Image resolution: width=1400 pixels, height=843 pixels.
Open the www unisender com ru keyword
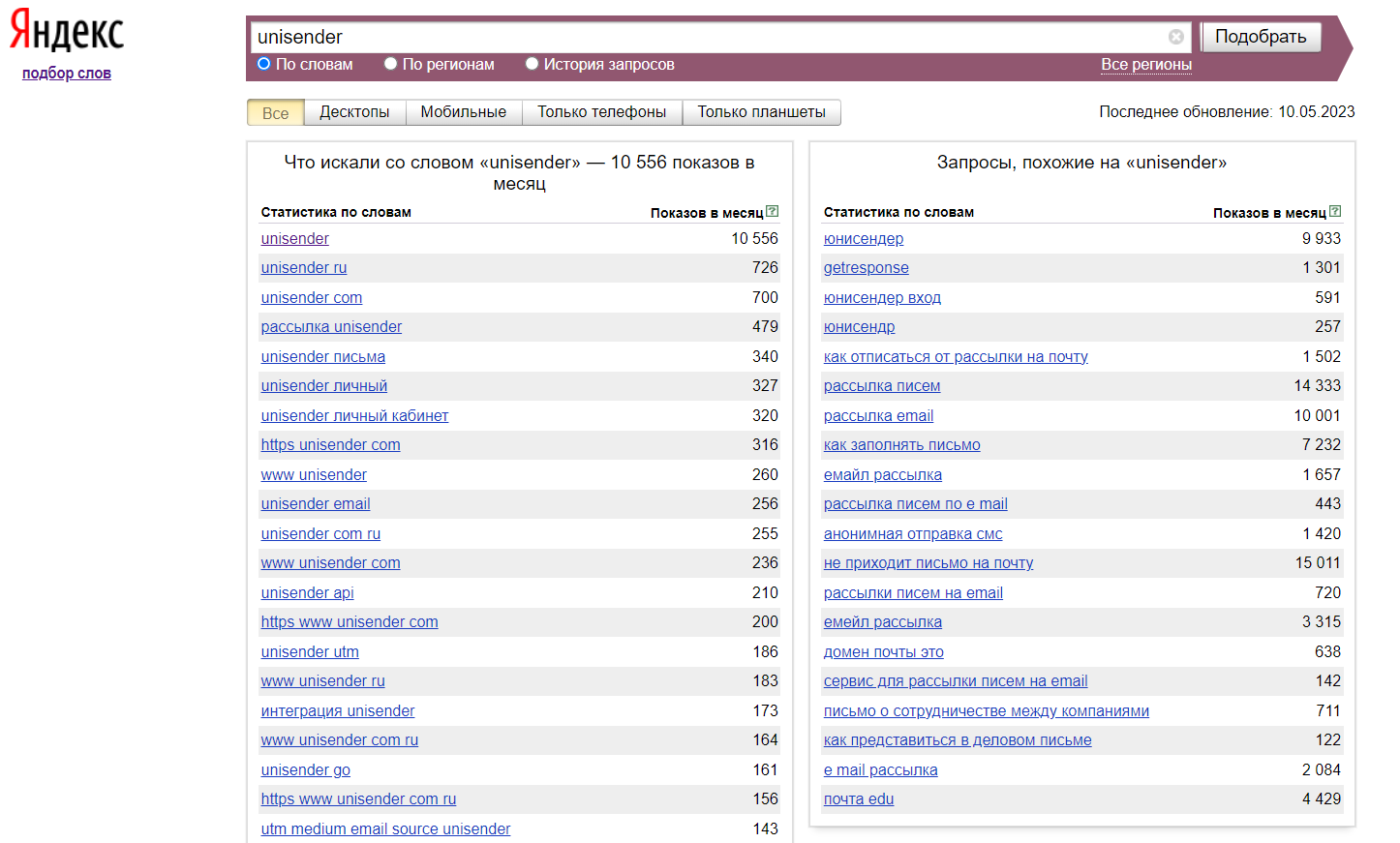click(340, 740)
